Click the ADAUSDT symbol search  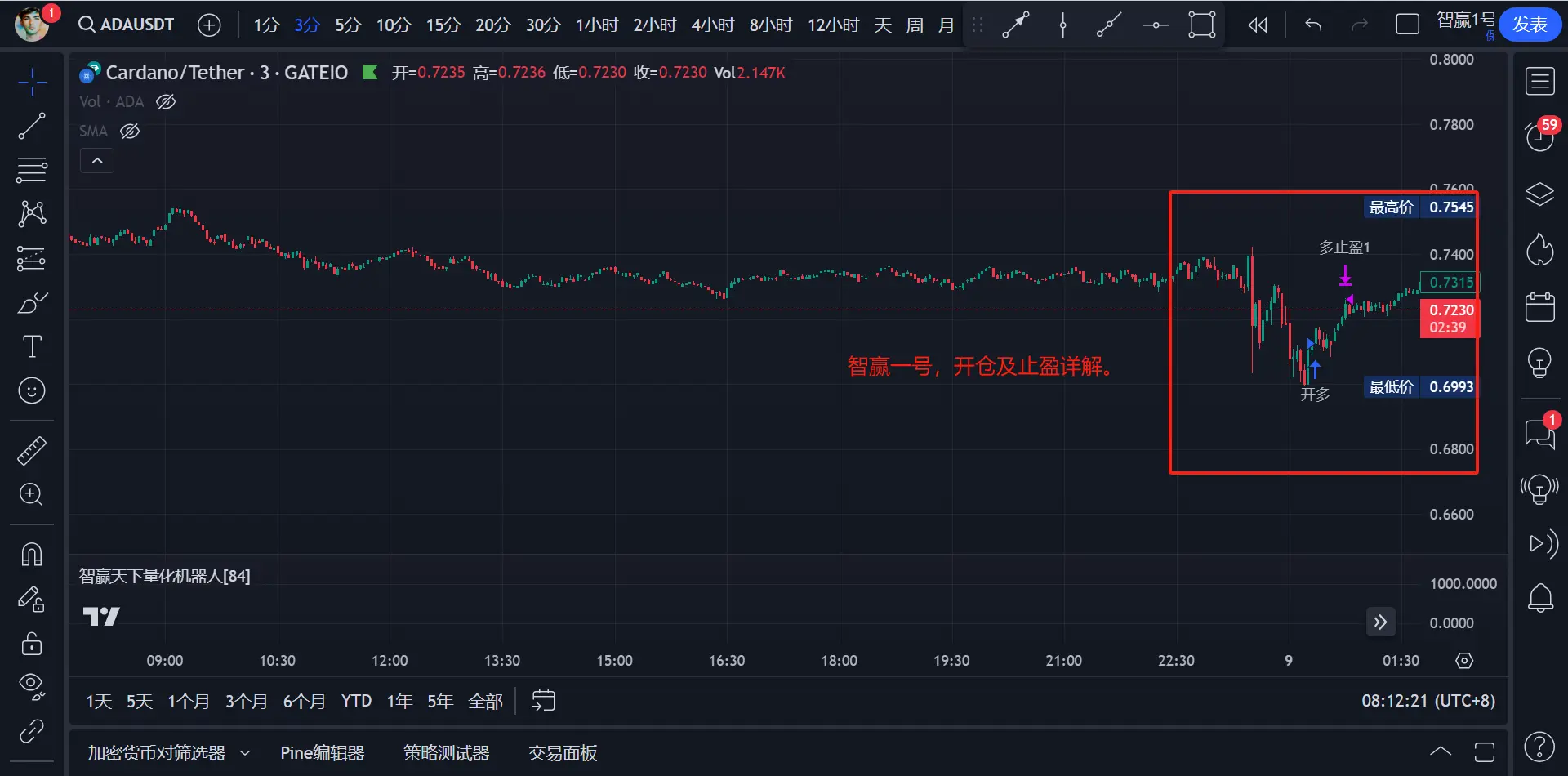[127, 25]
